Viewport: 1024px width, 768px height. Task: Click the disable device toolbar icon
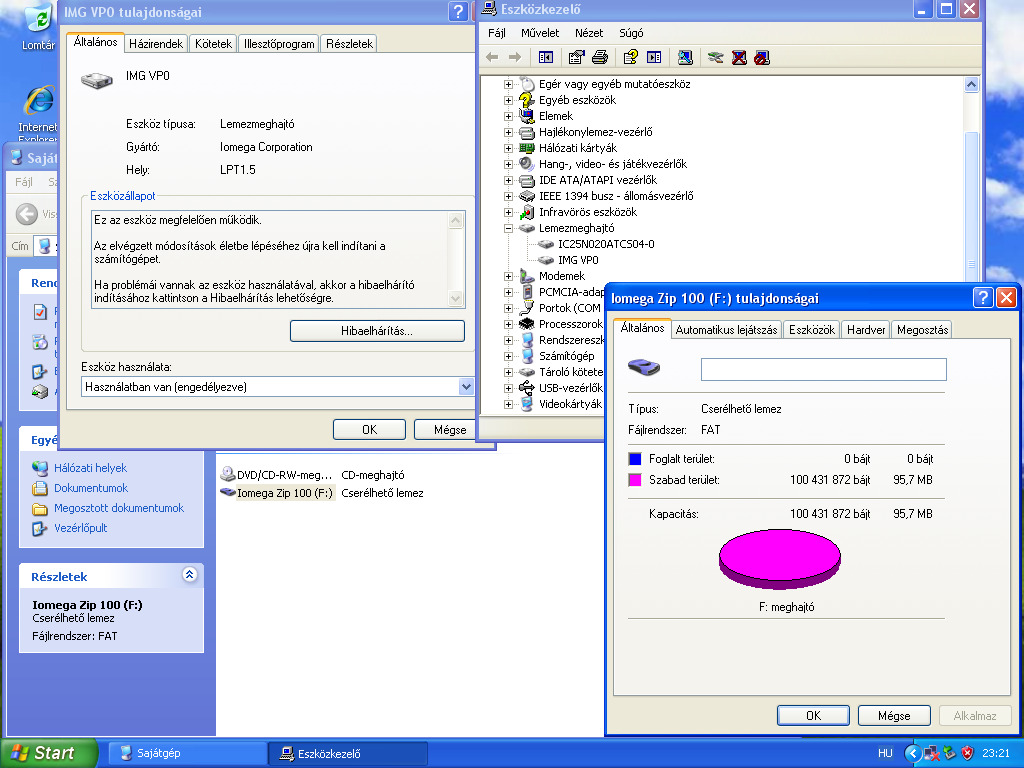tap(761, 57)
